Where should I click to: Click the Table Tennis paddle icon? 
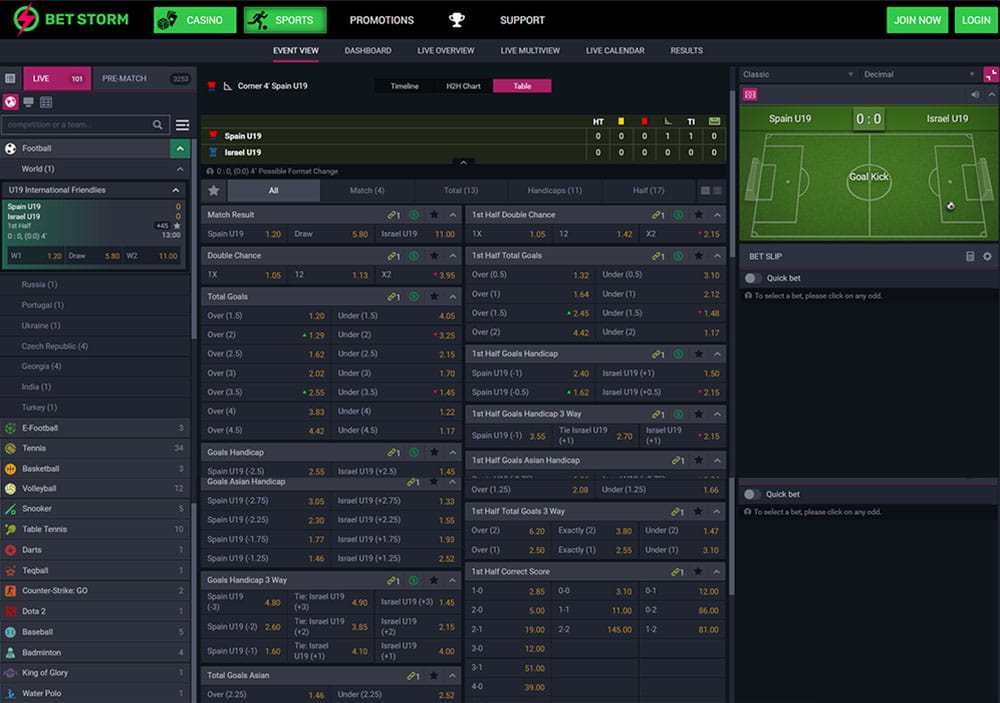coord(11,529)
